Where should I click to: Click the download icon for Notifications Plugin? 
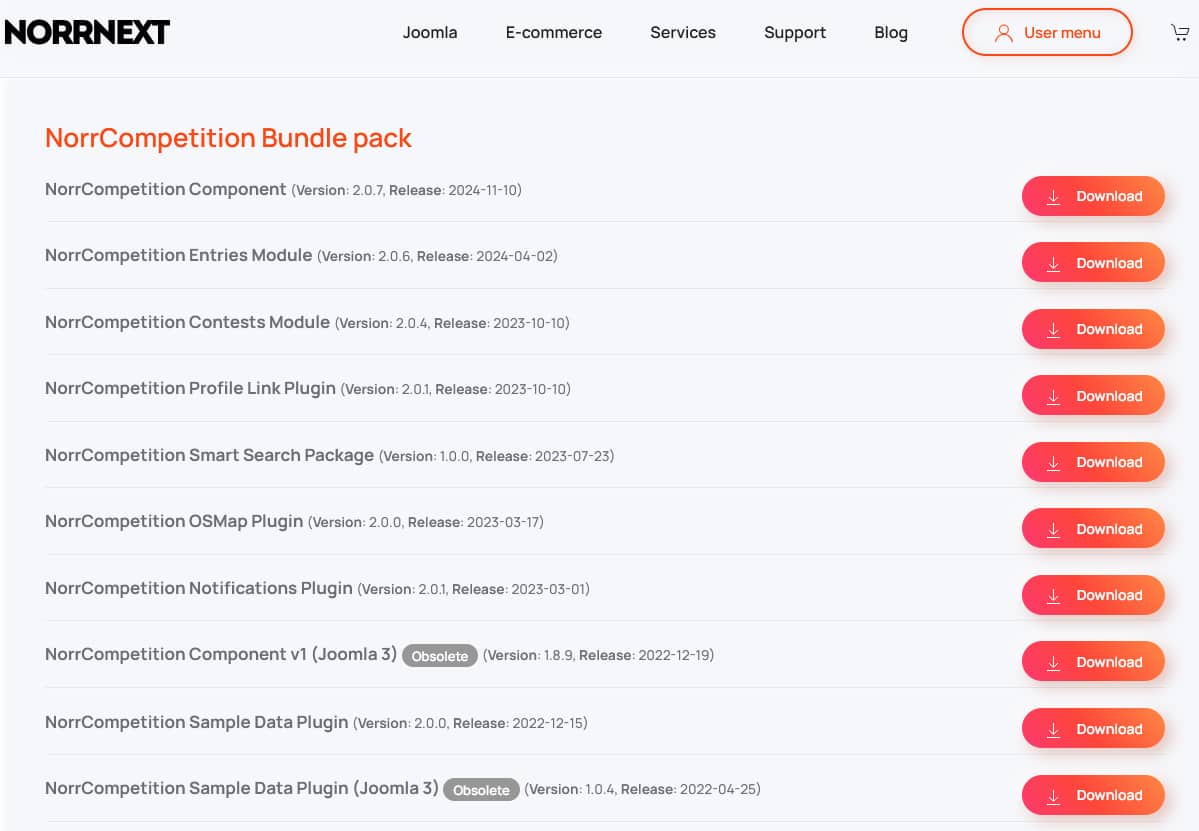(x=1053, y=595)
